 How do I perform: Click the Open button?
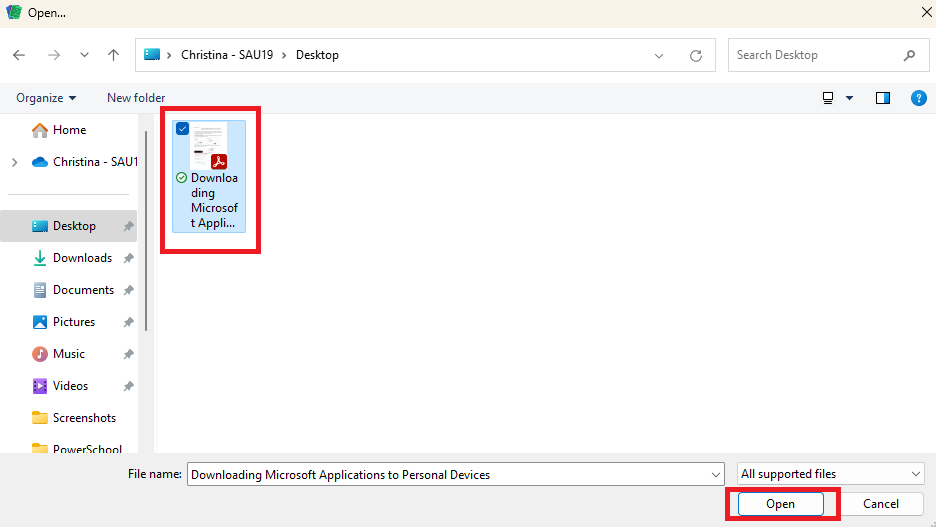[x=781, y=504]
